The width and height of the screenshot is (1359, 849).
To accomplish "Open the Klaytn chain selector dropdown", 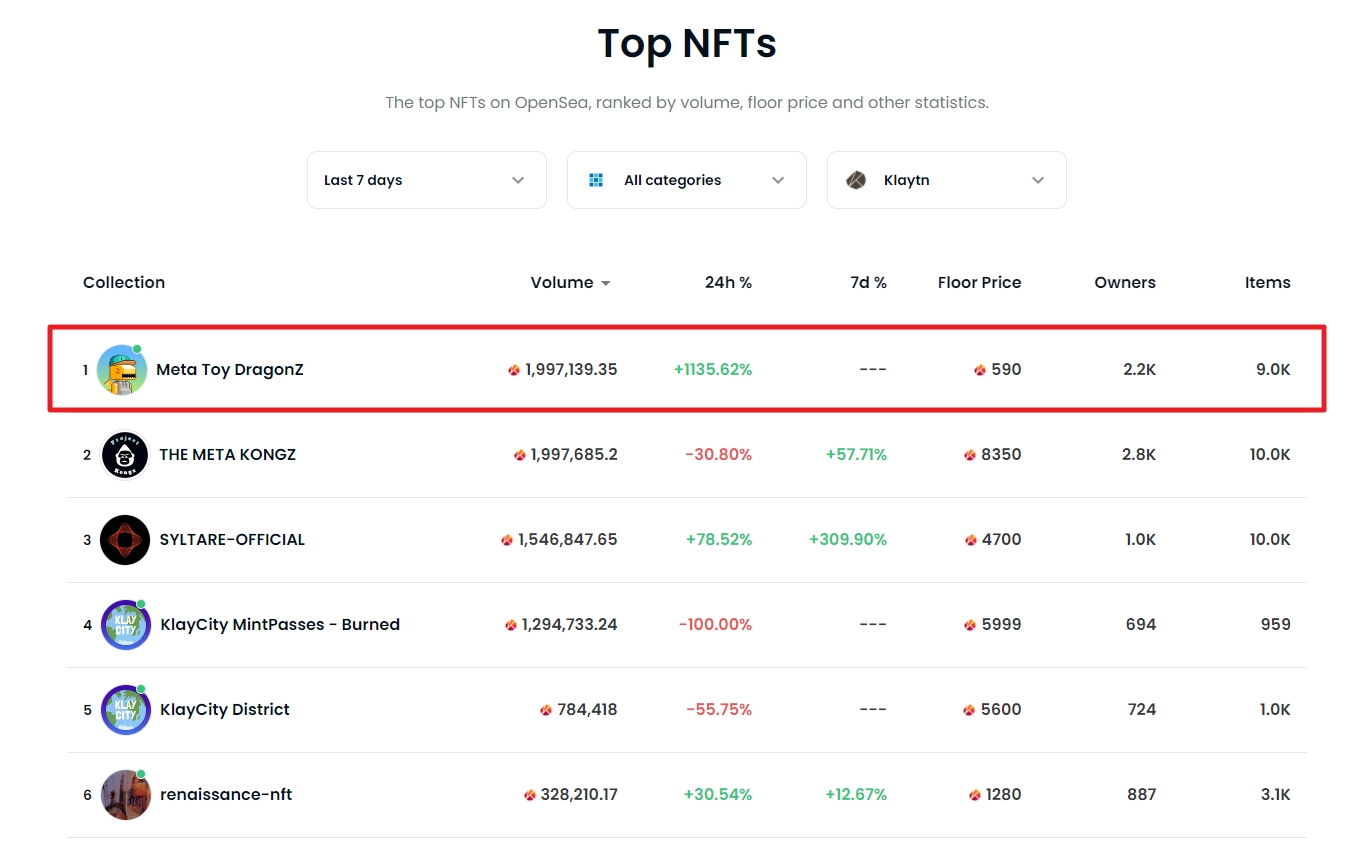I will pos(946,180).
